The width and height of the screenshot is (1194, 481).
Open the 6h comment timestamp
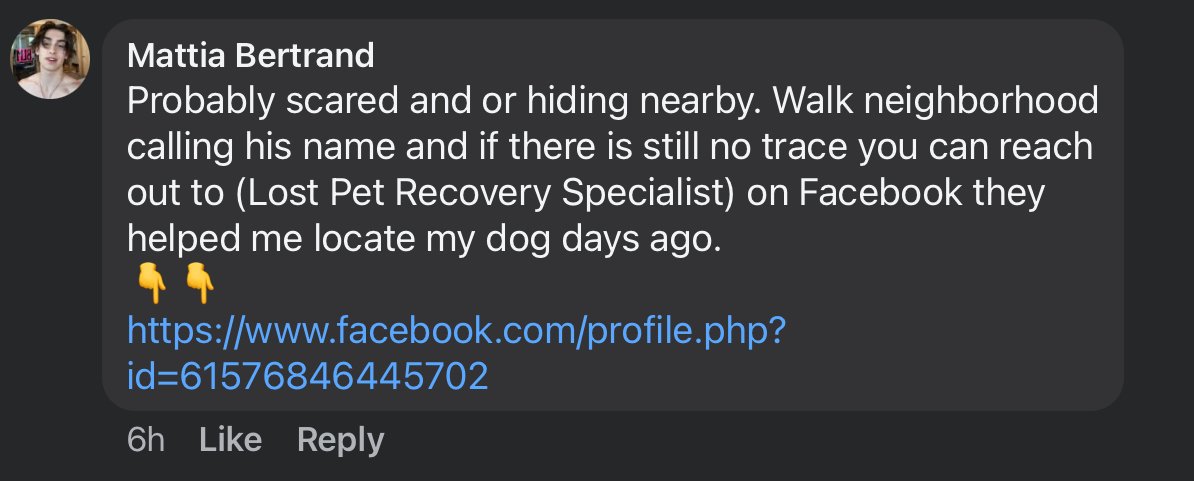point(145,440)
